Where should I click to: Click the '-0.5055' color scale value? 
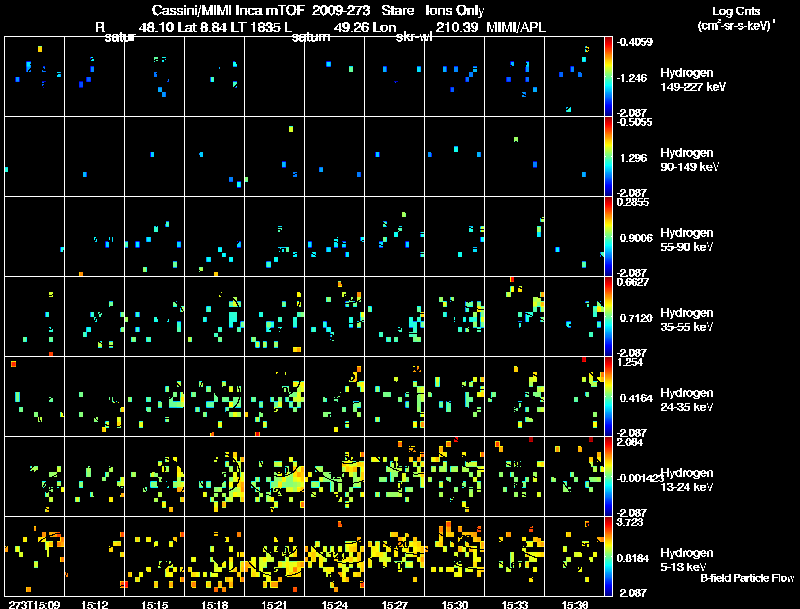634,122
